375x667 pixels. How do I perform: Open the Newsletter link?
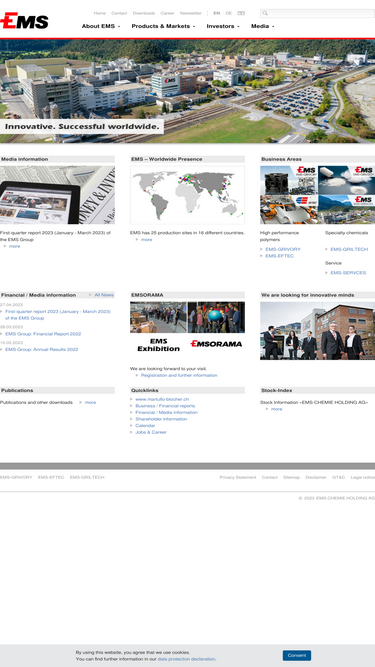tap(190, 13)
